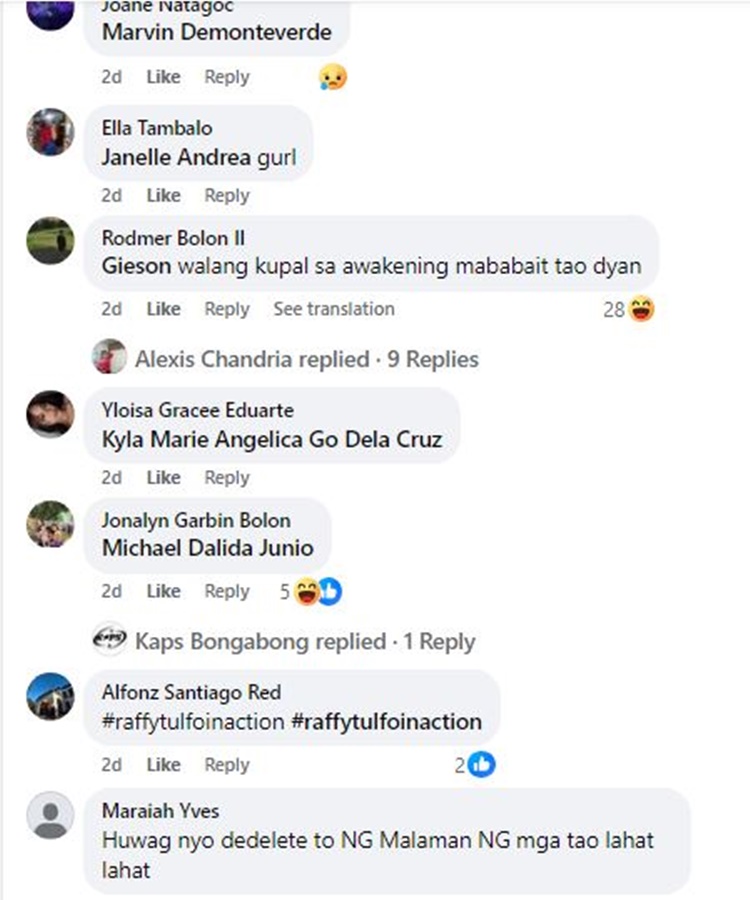Click Maraiah Yves' default avatar
750x900 pixels.
(x=50, y=814)
